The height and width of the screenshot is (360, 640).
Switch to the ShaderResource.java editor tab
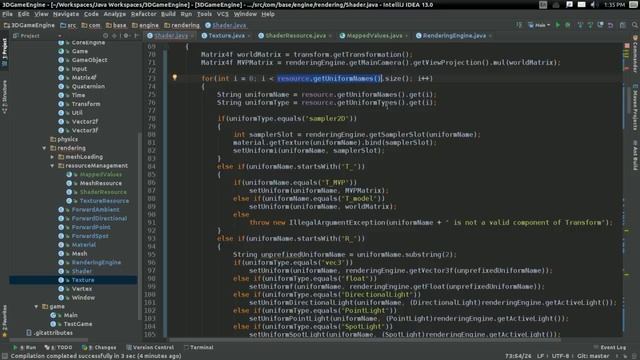click(x=296, y=36)
